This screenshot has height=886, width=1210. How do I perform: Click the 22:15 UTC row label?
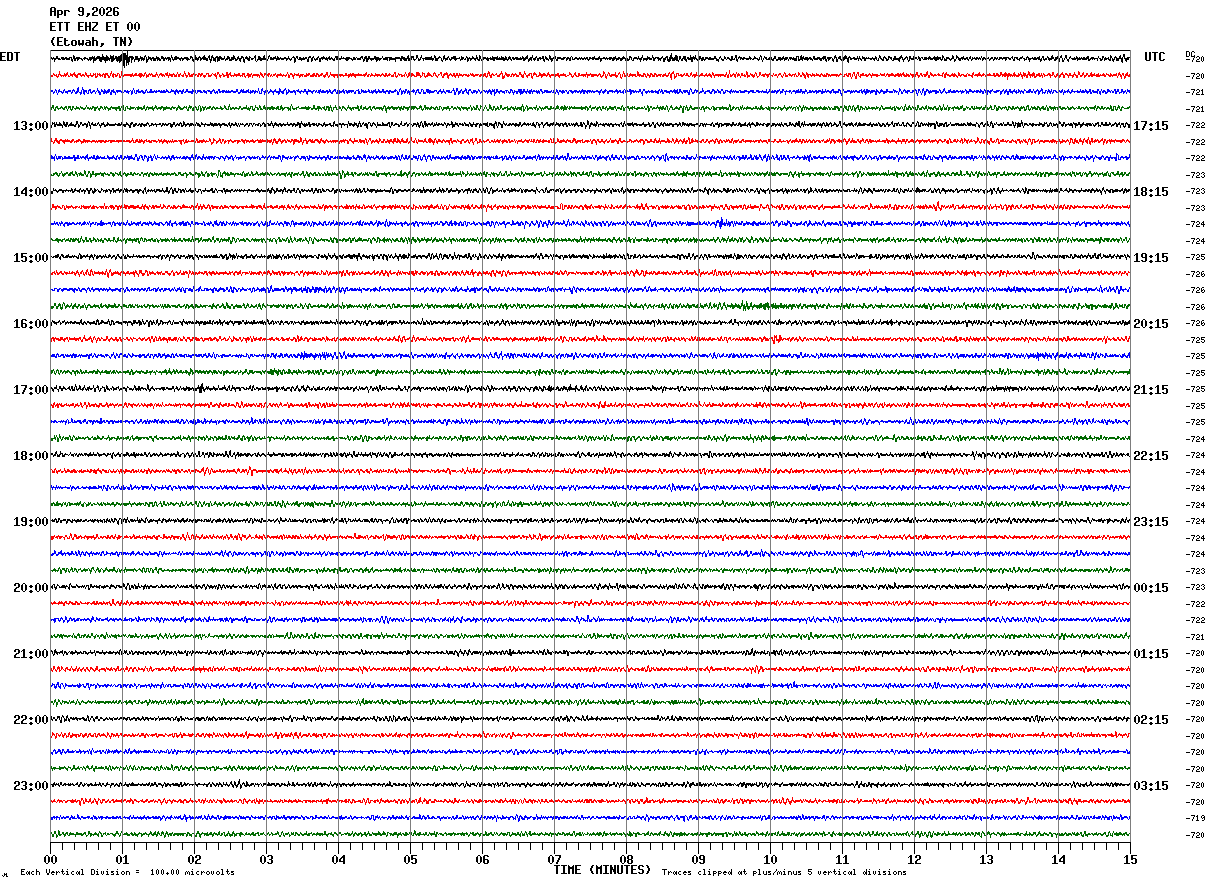[1150, 456]
